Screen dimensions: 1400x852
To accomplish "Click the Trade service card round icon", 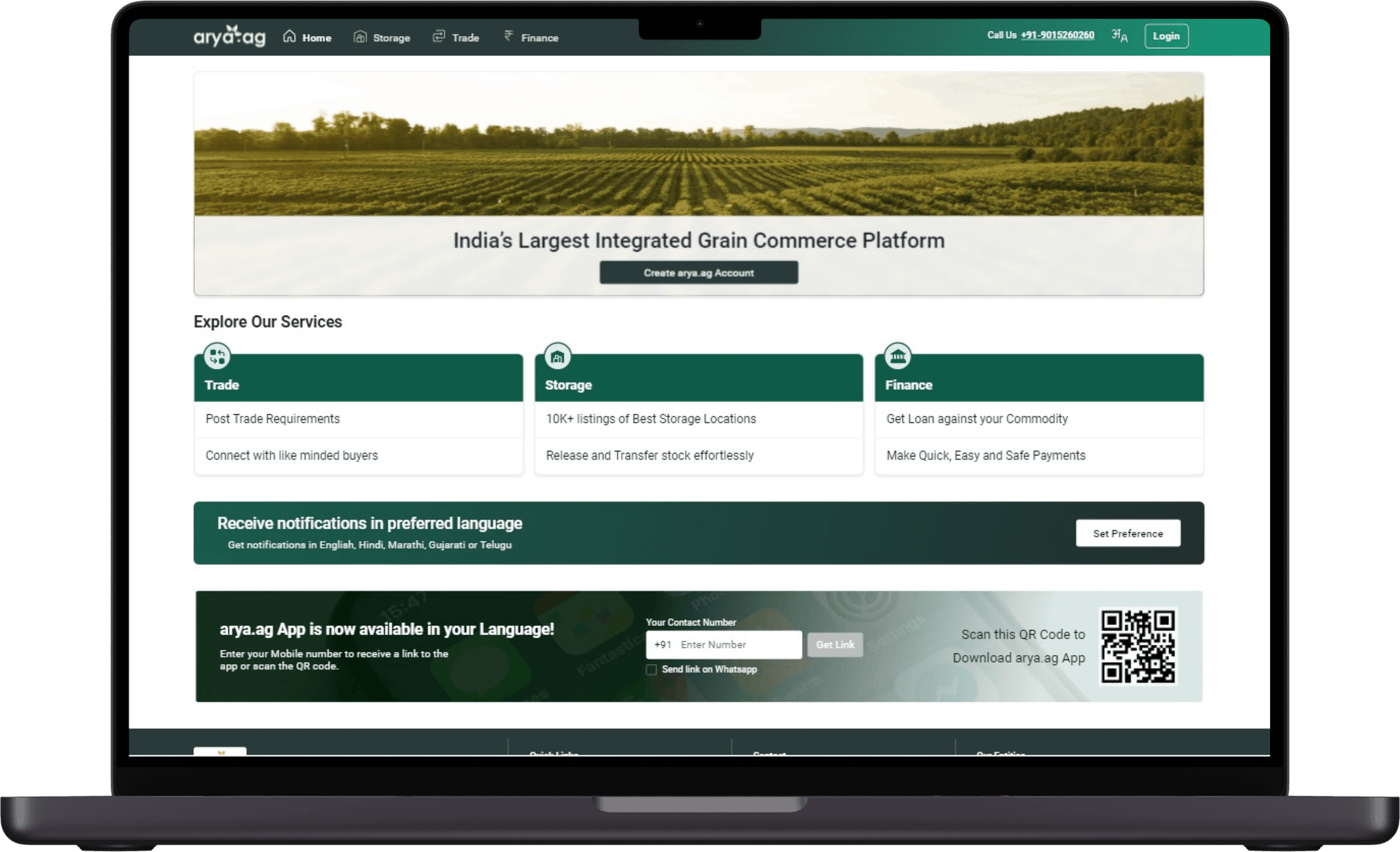I will click(217, 356).
